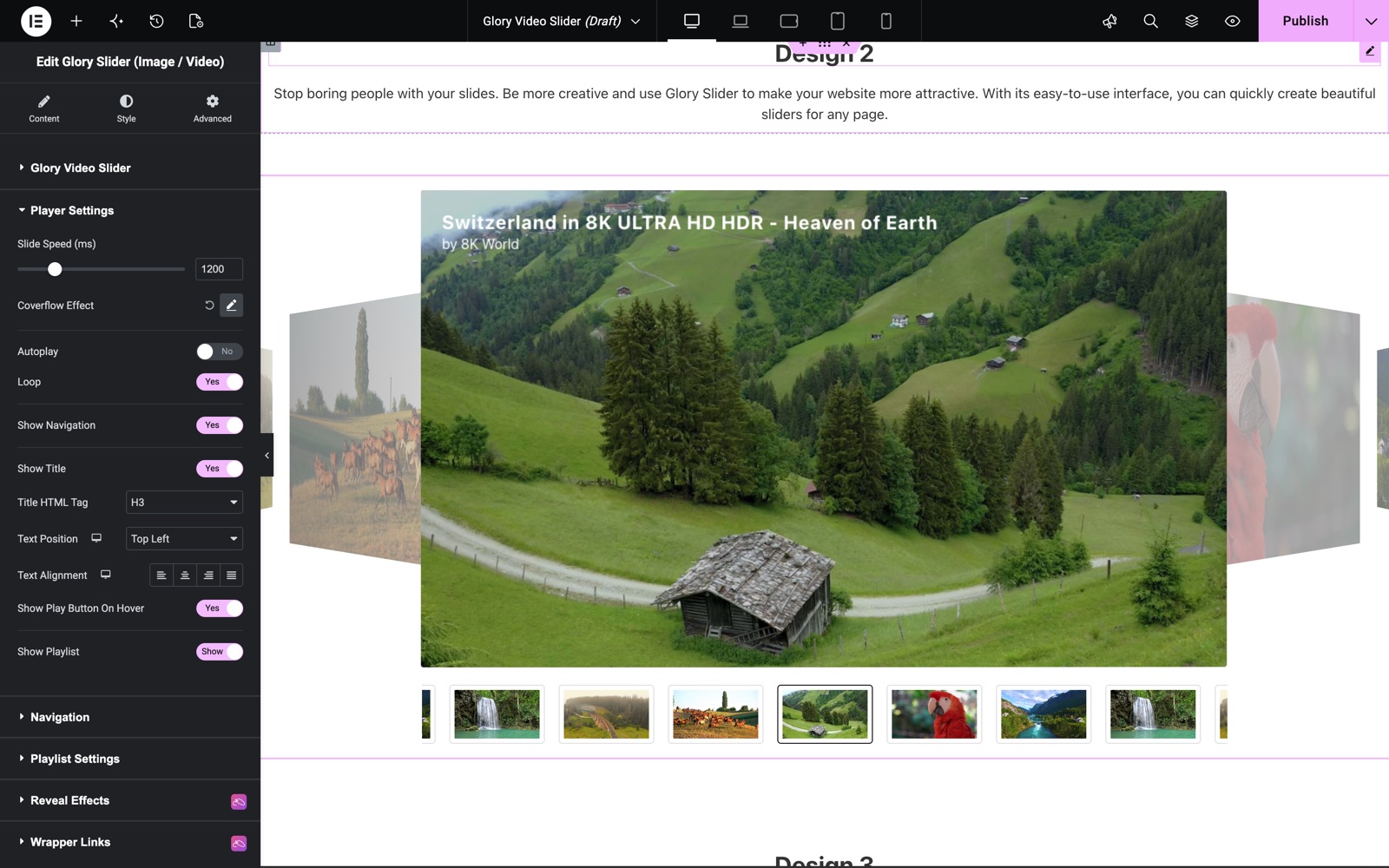Switch to tablet landscape device view
The height and width of the screenshot is (868, 1389).
pos(789,21)
